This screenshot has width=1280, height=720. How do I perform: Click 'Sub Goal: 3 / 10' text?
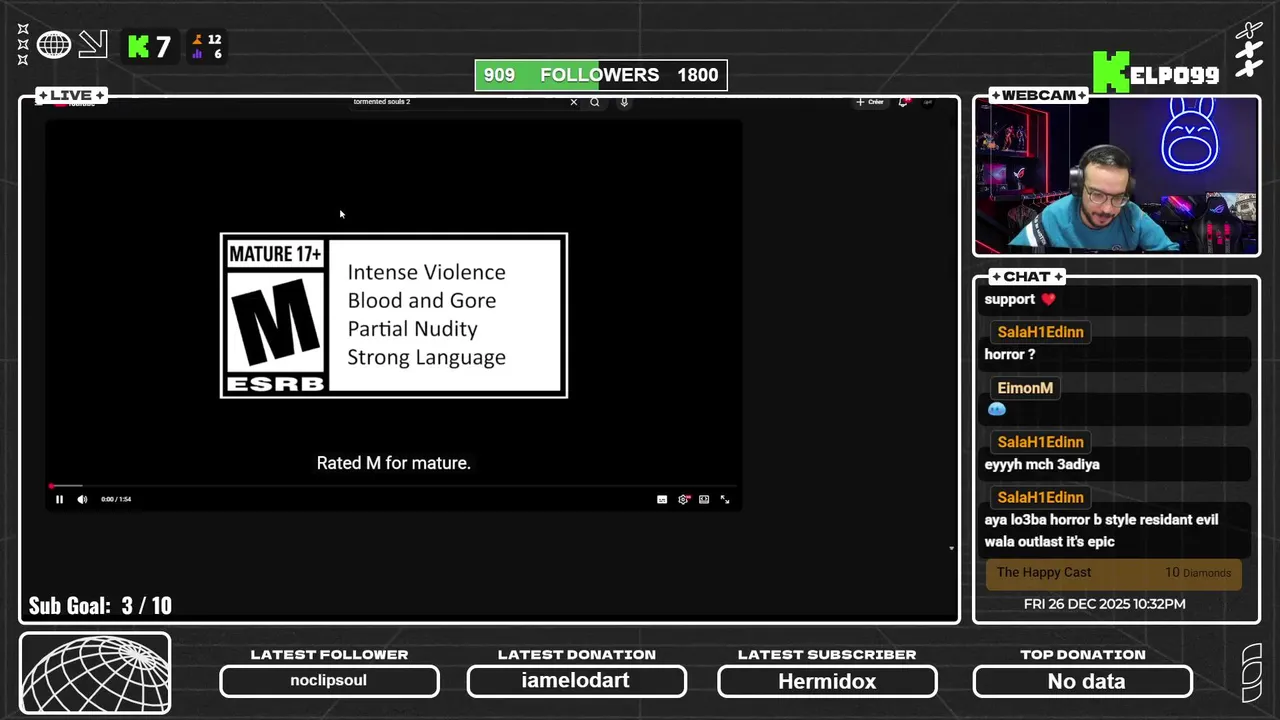tap(100, 606)
